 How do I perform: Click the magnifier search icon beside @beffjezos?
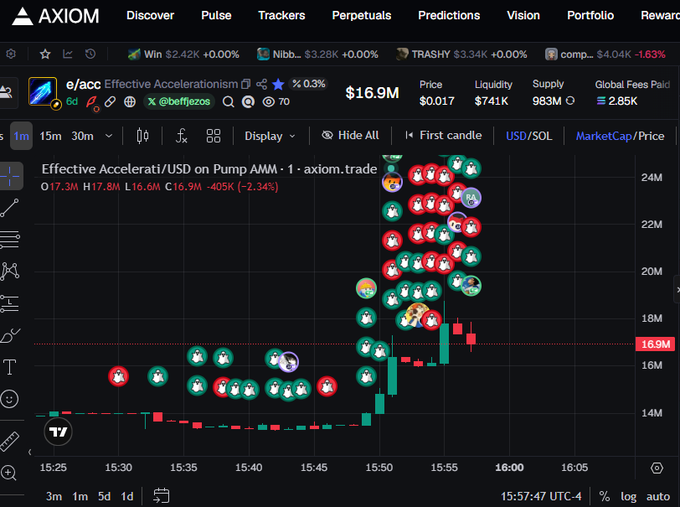228,101
